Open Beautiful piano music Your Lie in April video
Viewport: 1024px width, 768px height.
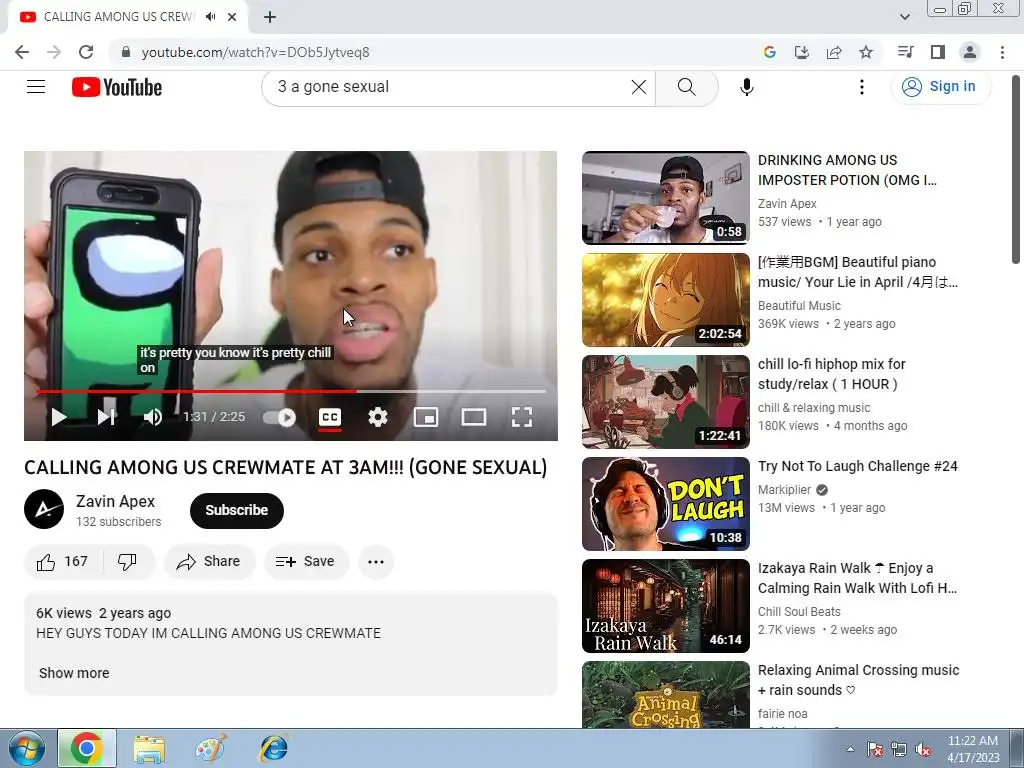pos(857,272)
